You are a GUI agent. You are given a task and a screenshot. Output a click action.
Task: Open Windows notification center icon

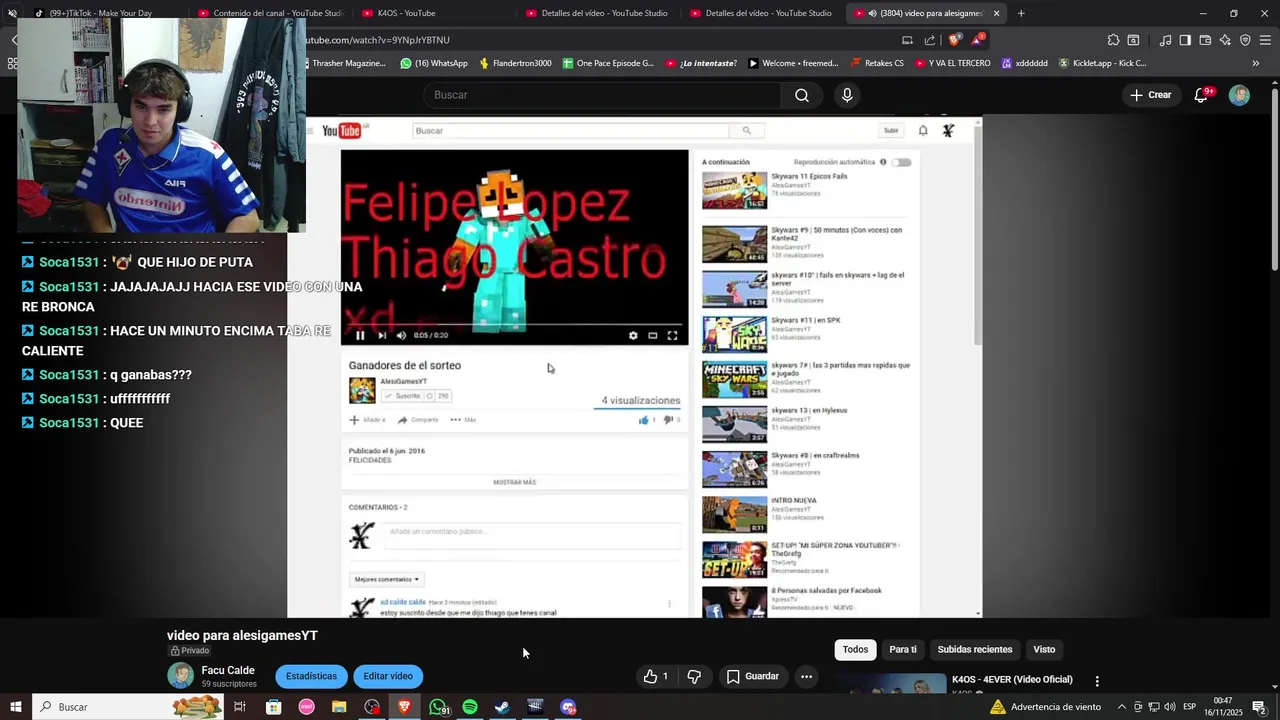point(1259,707)
